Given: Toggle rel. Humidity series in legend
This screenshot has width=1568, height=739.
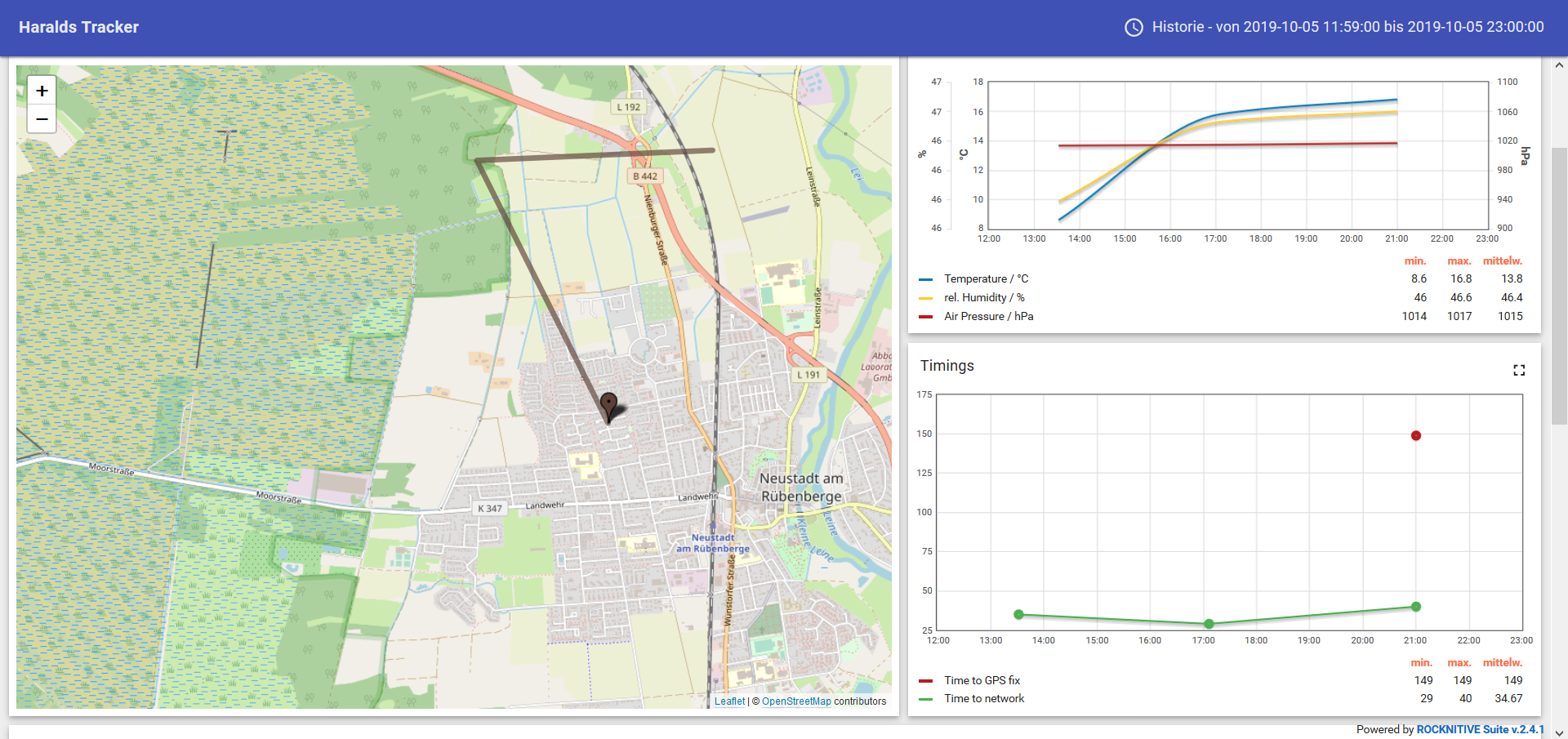Looking at the screenshot, I should [x=984, y=297].
